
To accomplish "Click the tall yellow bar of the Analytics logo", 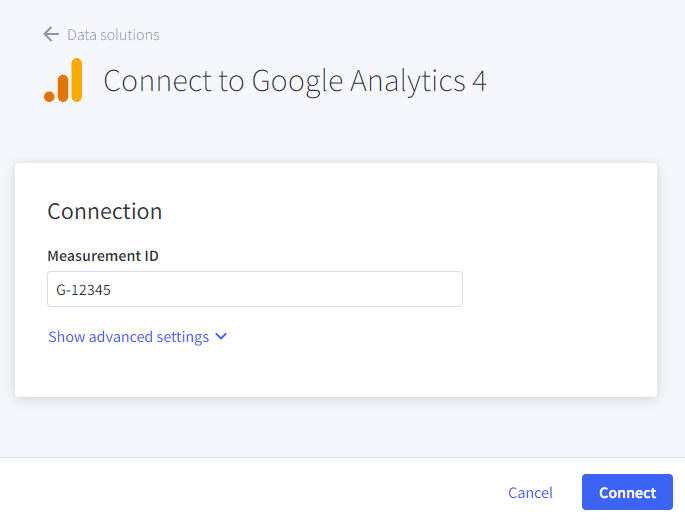I will (76, 80).
